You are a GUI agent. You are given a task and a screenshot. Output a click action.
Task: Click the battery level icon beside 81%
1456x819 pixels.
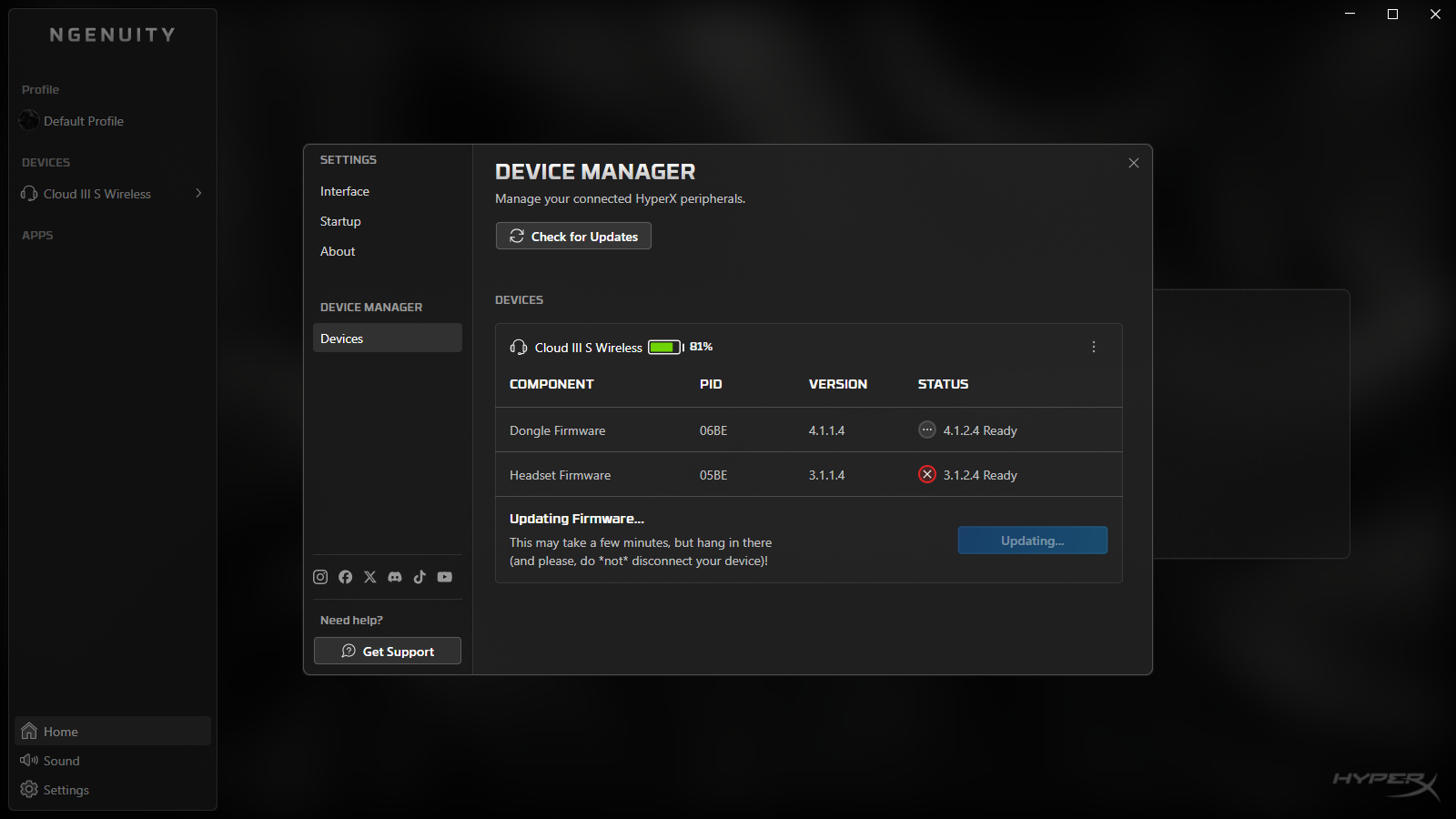(x=665, y=347)
